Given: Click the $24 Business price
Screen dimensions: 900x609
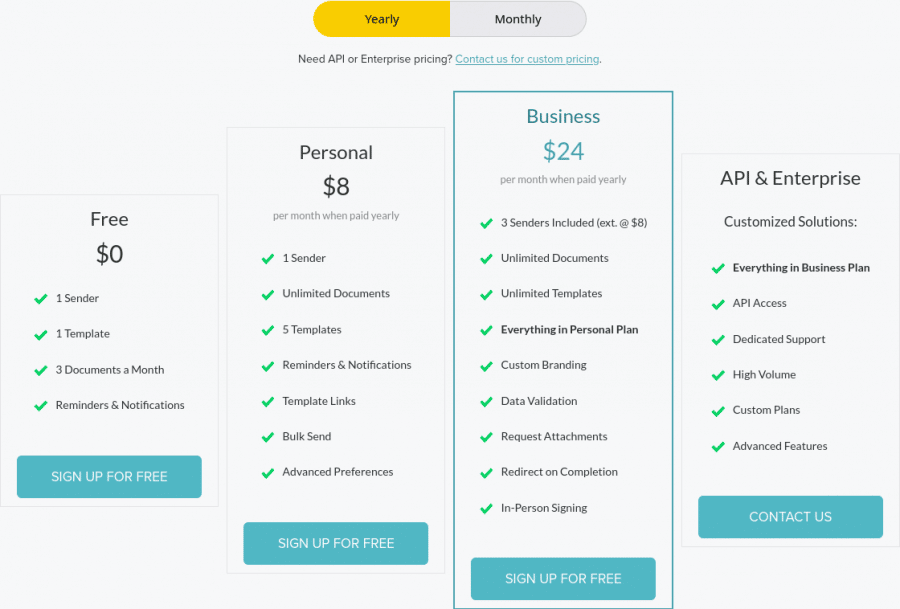Looking at the screenshot, I should (563, 152).
